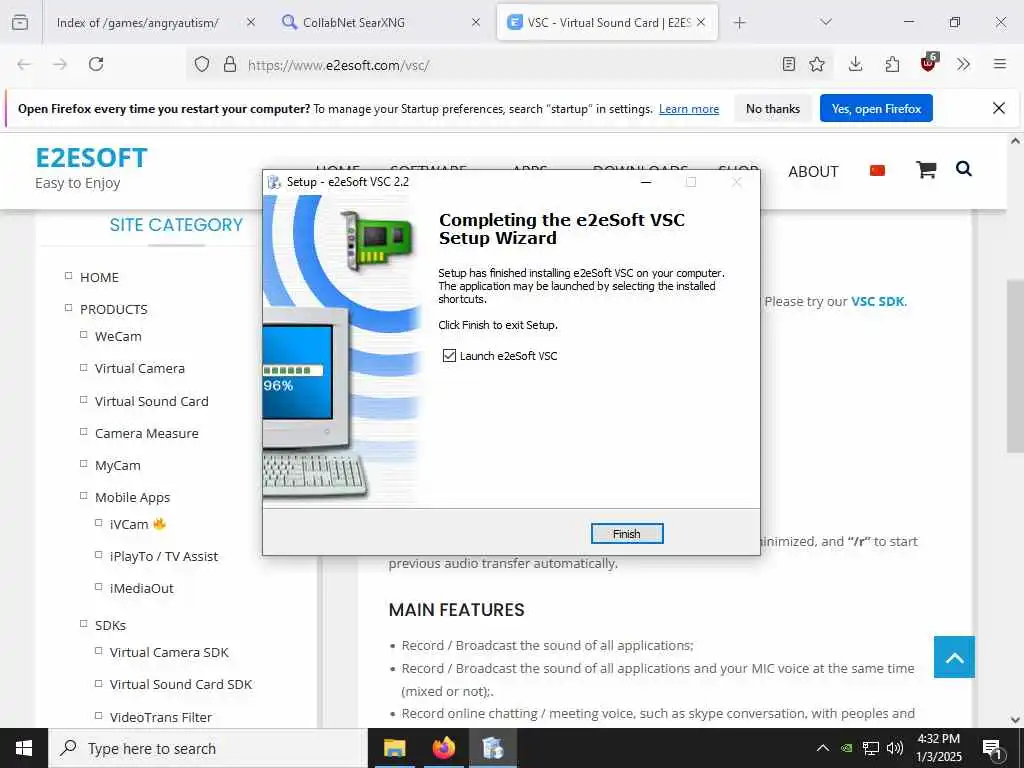Open the taskbar clock showing 4:32 PM

939,748
